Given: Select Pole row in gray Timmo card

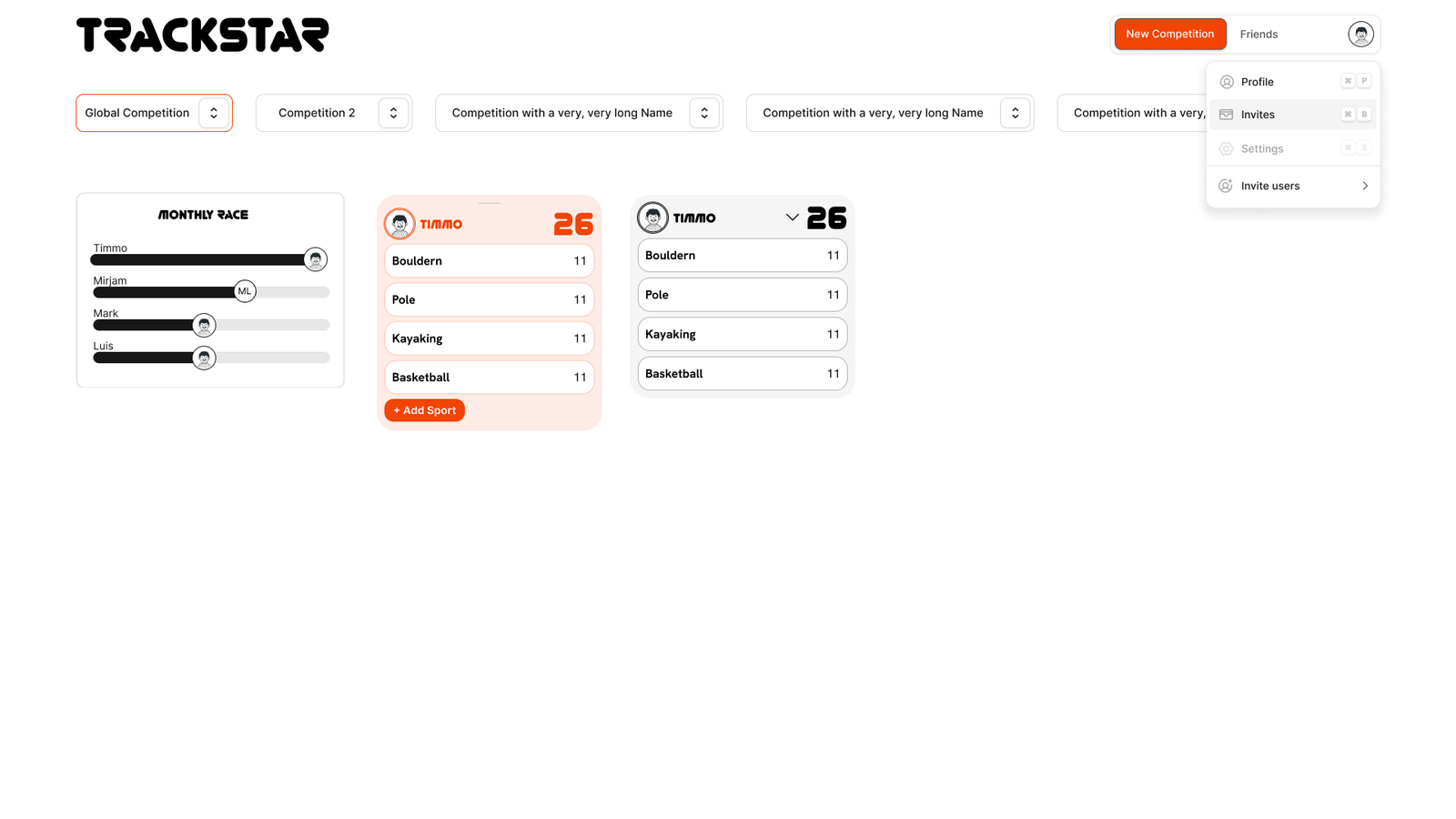Looking at the screenshot, I should (743, 295).
